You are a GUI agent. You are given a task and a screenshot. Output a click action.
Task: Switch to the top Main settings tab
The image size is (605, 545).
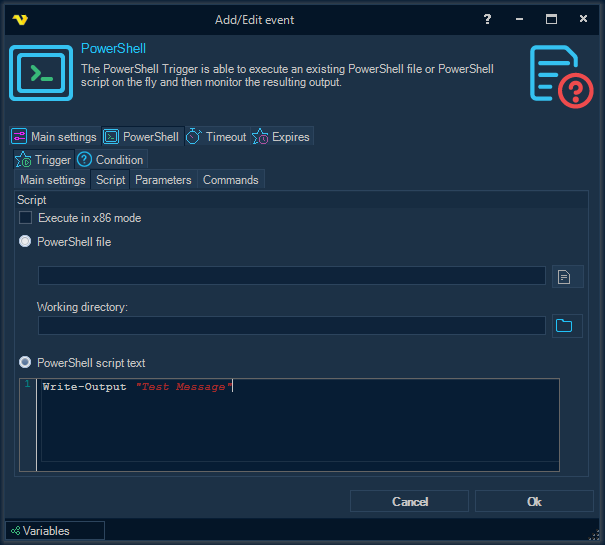(x=54, y=137)
